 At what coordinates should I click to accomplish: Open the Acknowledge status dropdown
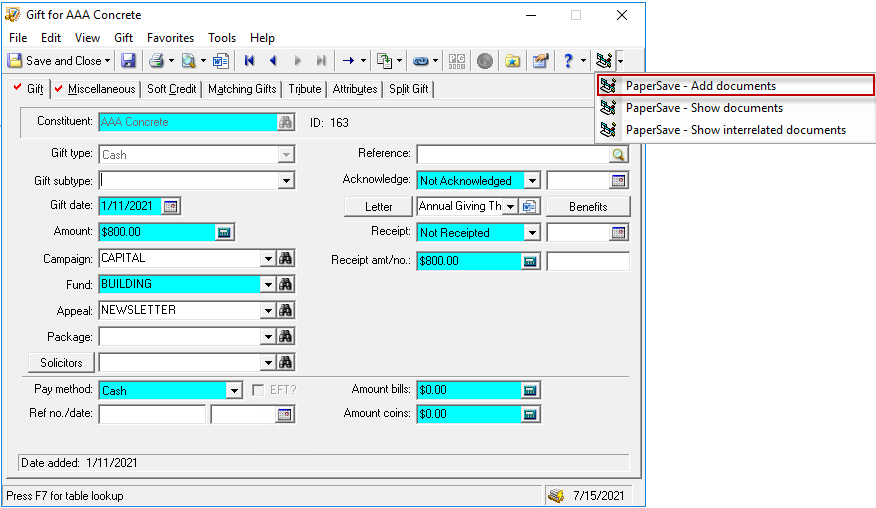[x=532, y=181]
